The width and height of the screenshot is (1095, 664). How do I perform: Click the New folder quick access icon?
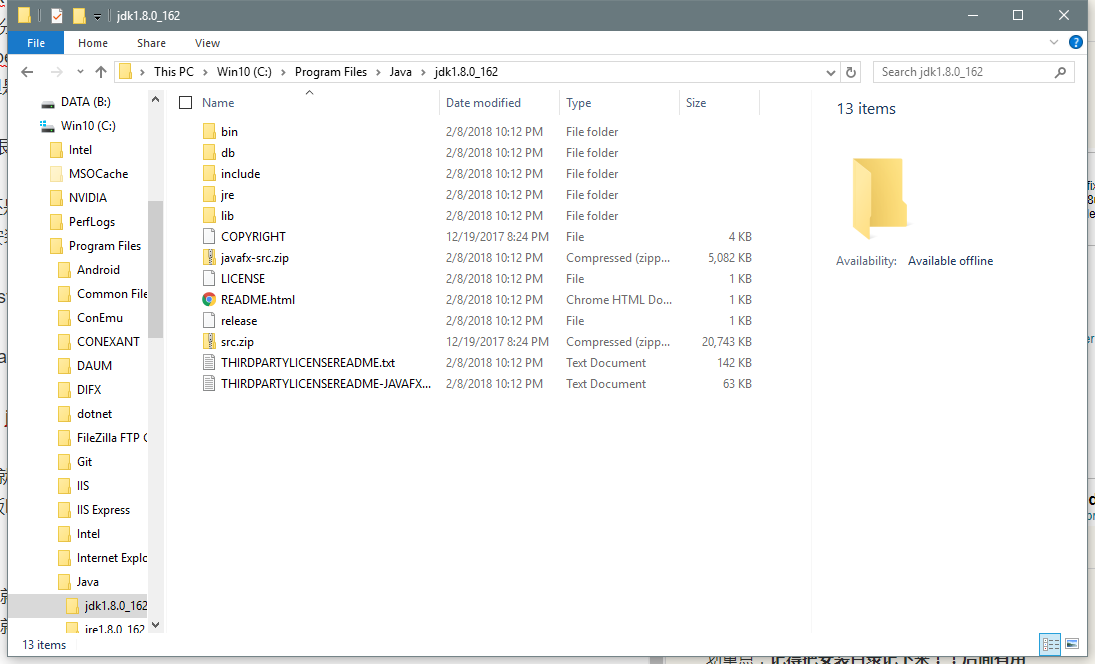(79, 15)
